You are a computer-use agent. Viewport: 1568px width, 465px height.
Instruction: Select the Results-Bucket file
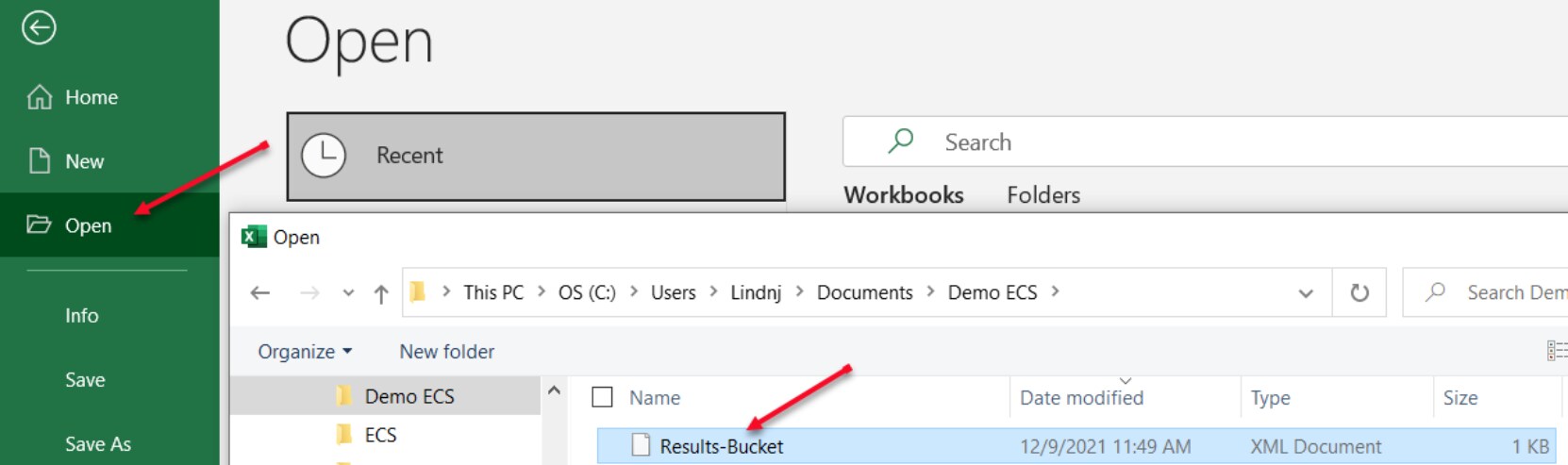tap(1076, 446)
